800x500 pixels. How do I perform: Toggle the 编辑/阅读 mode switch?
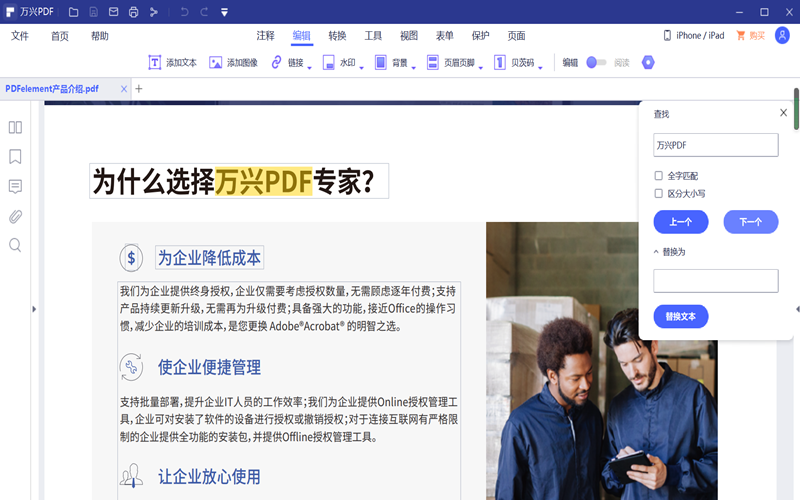596,62
